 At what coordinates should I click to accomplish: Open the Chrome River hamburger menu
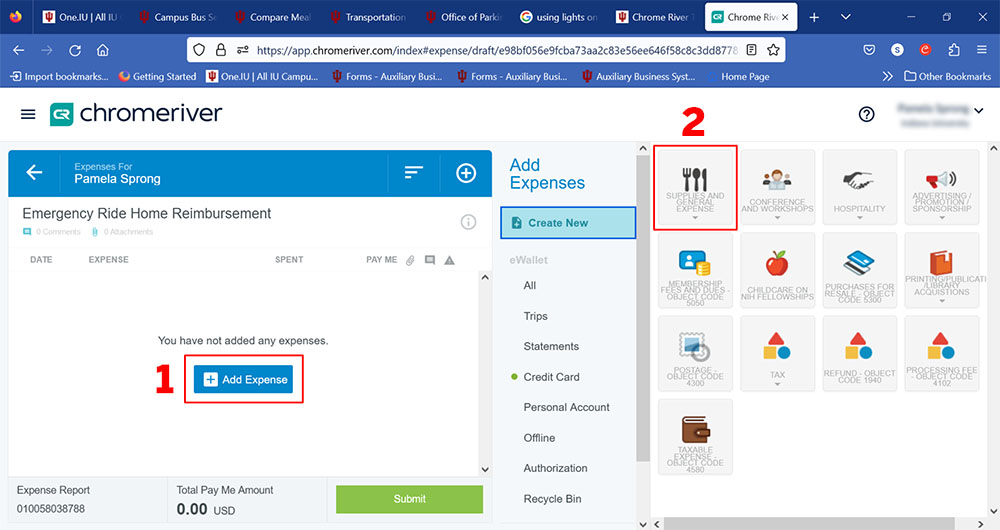point(28,114)
